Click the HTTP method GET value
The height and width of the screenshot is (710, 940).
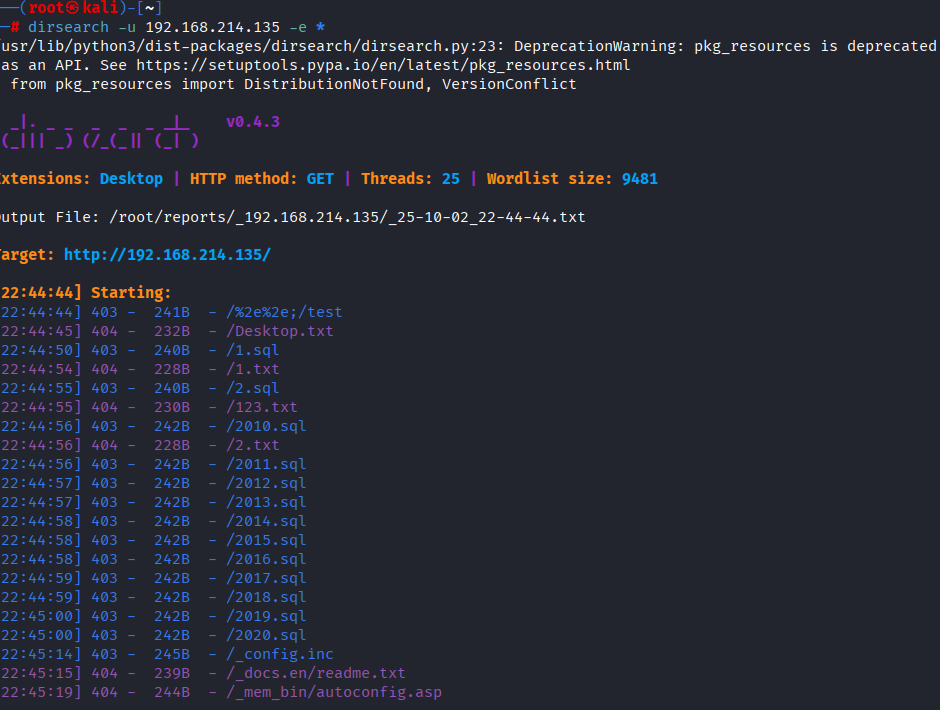320,179
